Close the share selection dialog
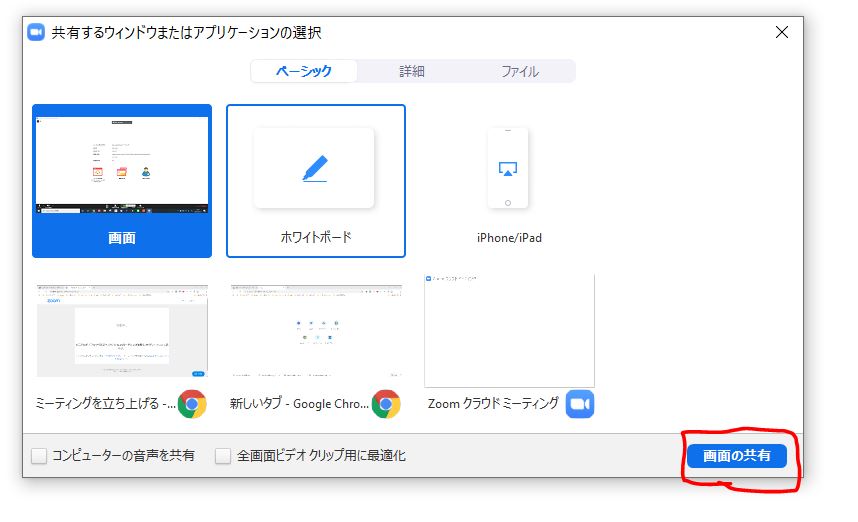Image resolution: width=858 pixels, height=522 pixels. click(x=782, y=32)
